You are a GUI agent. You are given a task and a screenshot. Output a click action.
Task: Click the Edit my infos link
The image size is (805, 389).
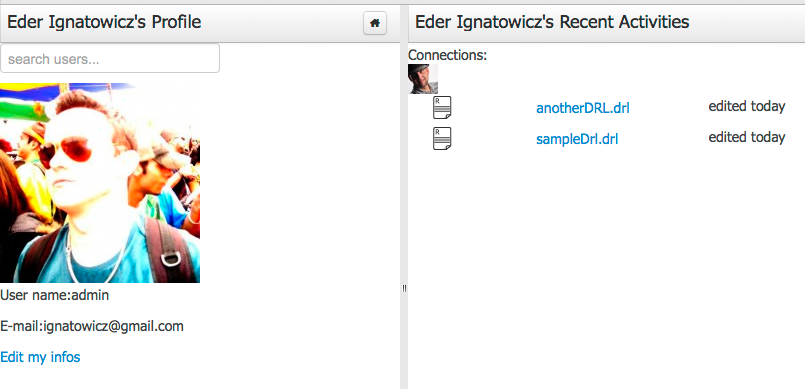tap(40, 357)
